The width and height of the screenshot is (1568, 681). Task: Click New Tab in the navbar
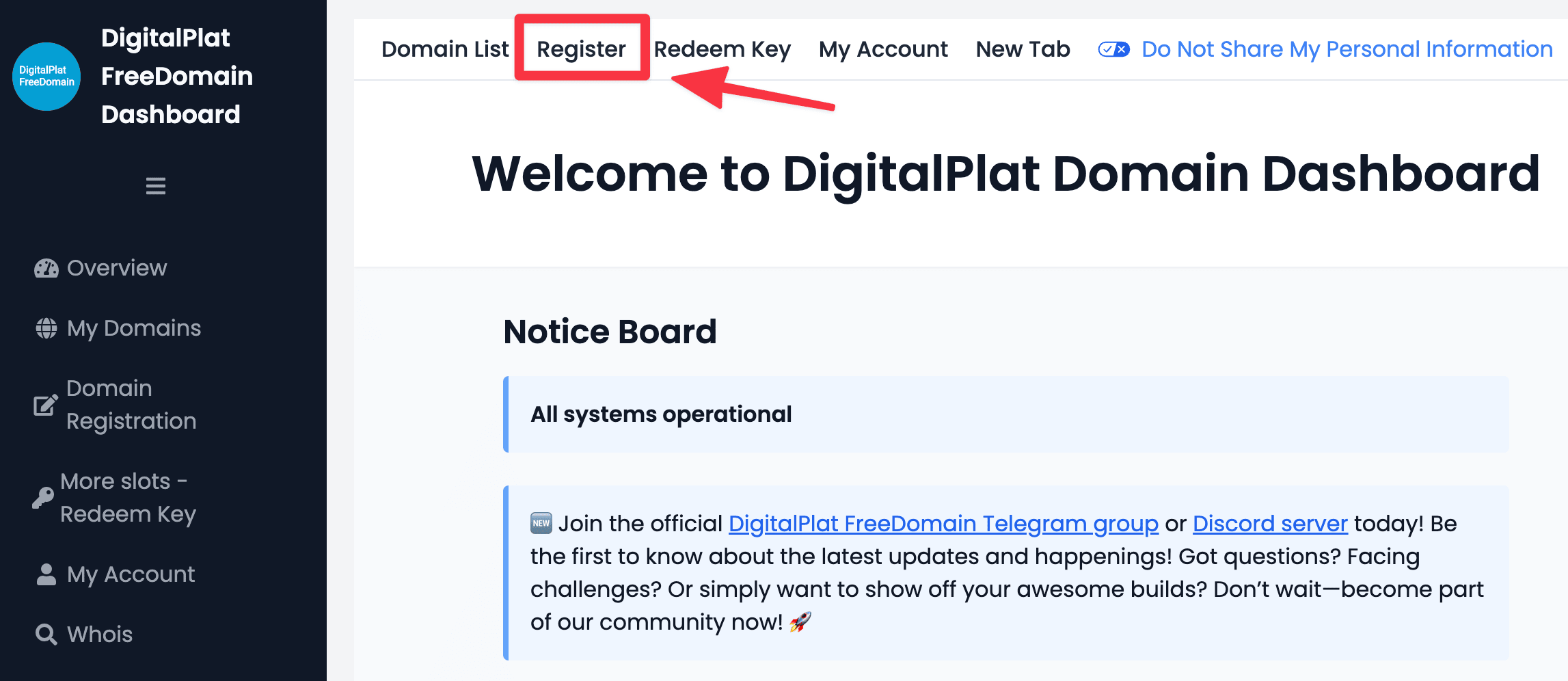point(1023,49)
